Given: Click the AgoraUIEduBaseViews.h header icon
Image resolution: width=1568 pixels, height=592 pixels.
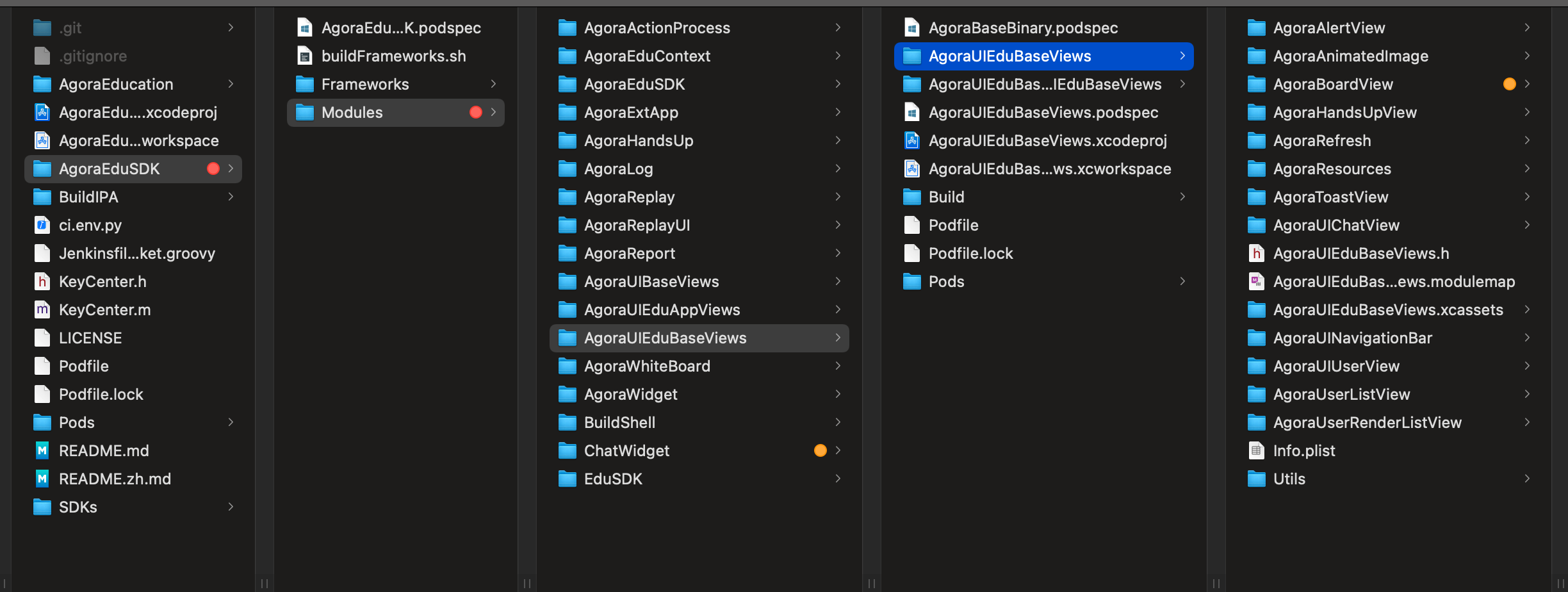Looking at the screenshot, I should pos(1257,253).
